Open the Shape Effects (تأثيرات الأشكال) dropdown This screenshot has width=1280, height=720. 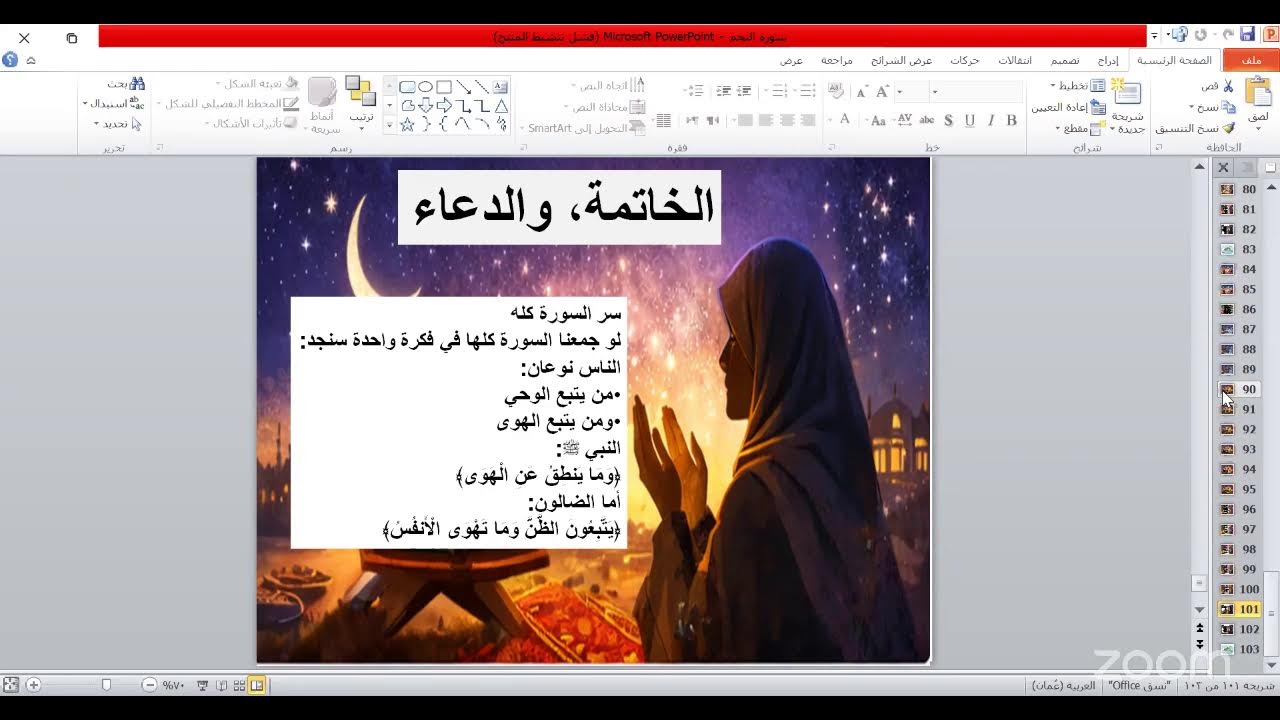click(x=250, y=123)
